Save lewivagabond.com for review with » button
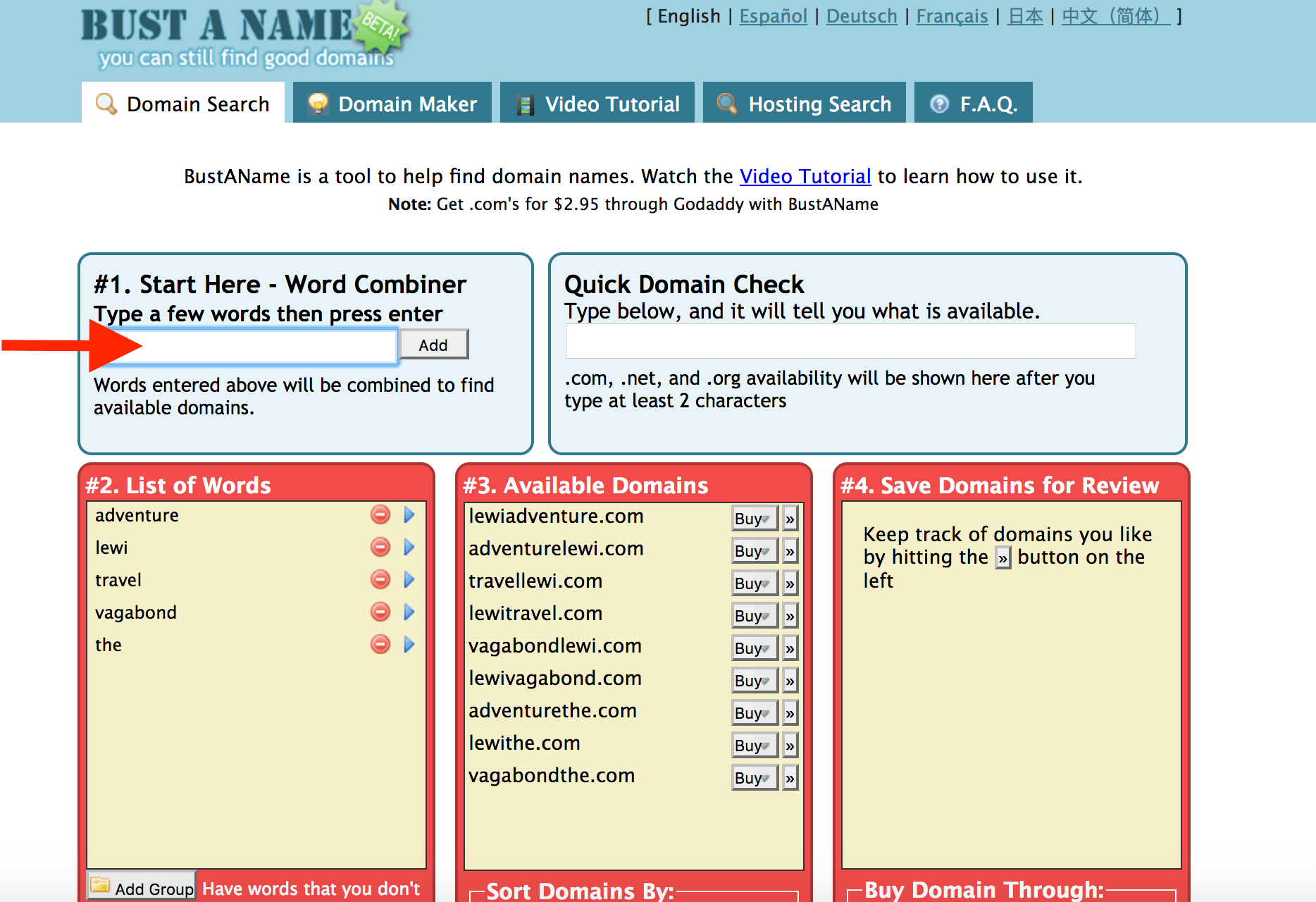Screen dimensions: 1316x902 (x=790, y=681)
